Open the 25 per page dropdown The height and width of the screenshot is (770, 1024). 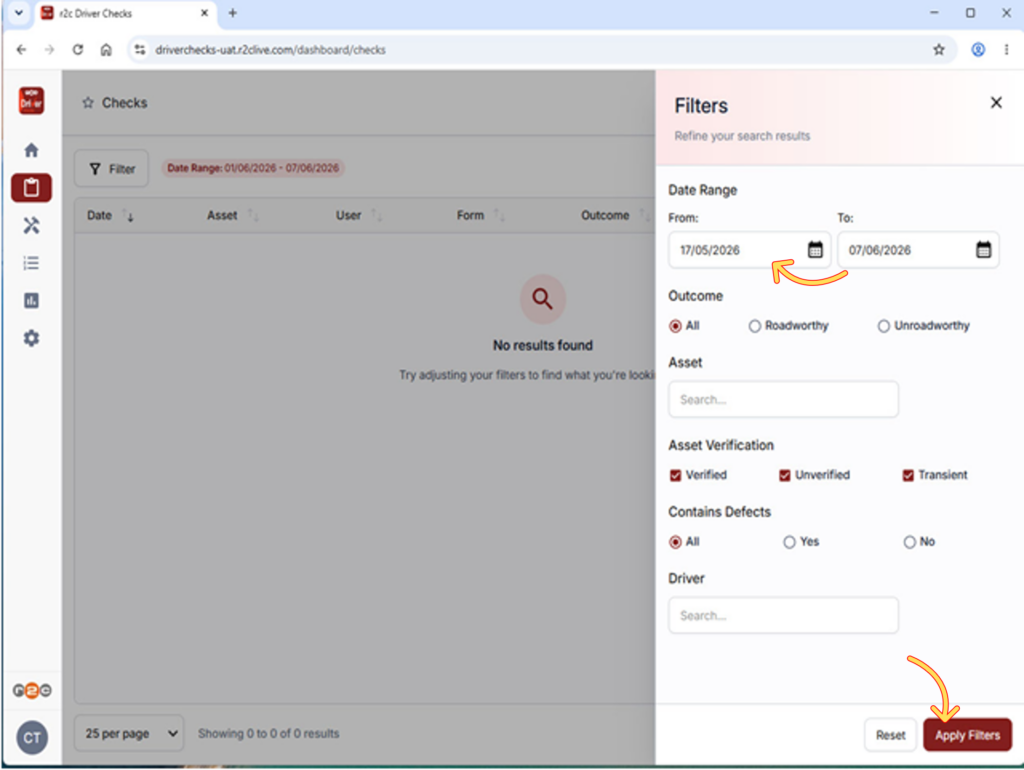point(129,733)
